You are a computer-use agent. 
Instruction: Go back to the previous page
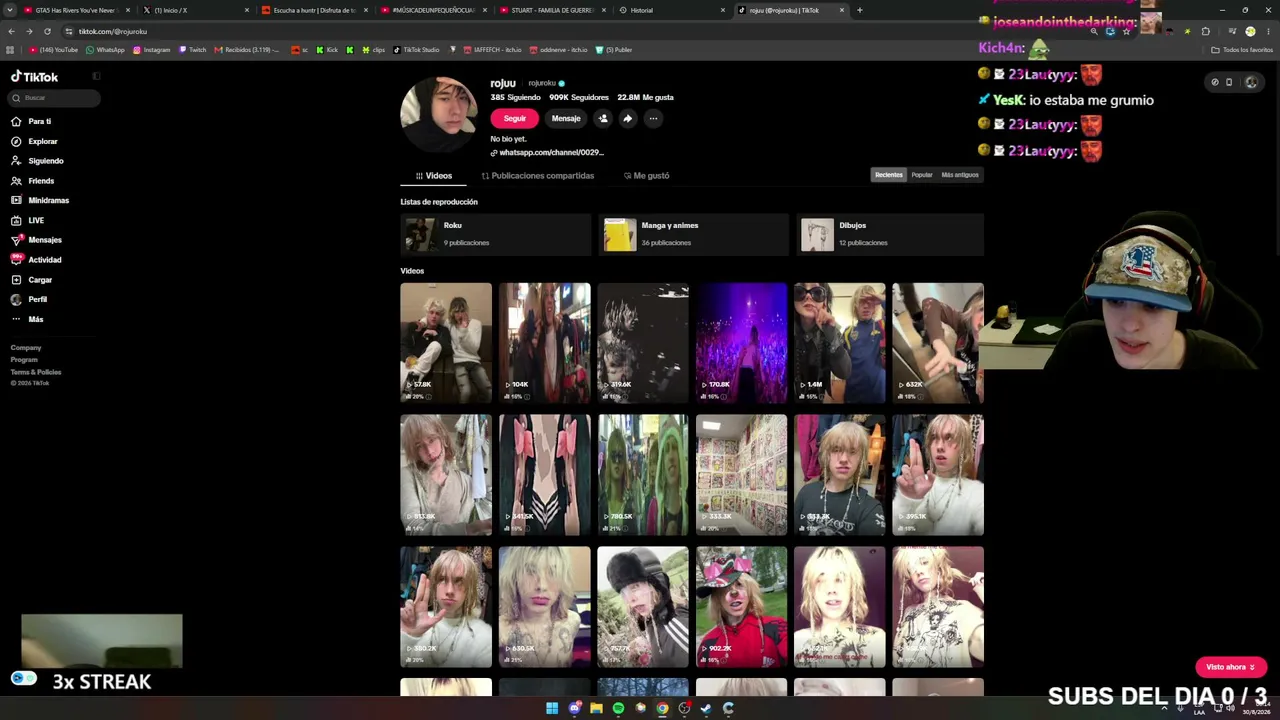(x=11, y=31)
